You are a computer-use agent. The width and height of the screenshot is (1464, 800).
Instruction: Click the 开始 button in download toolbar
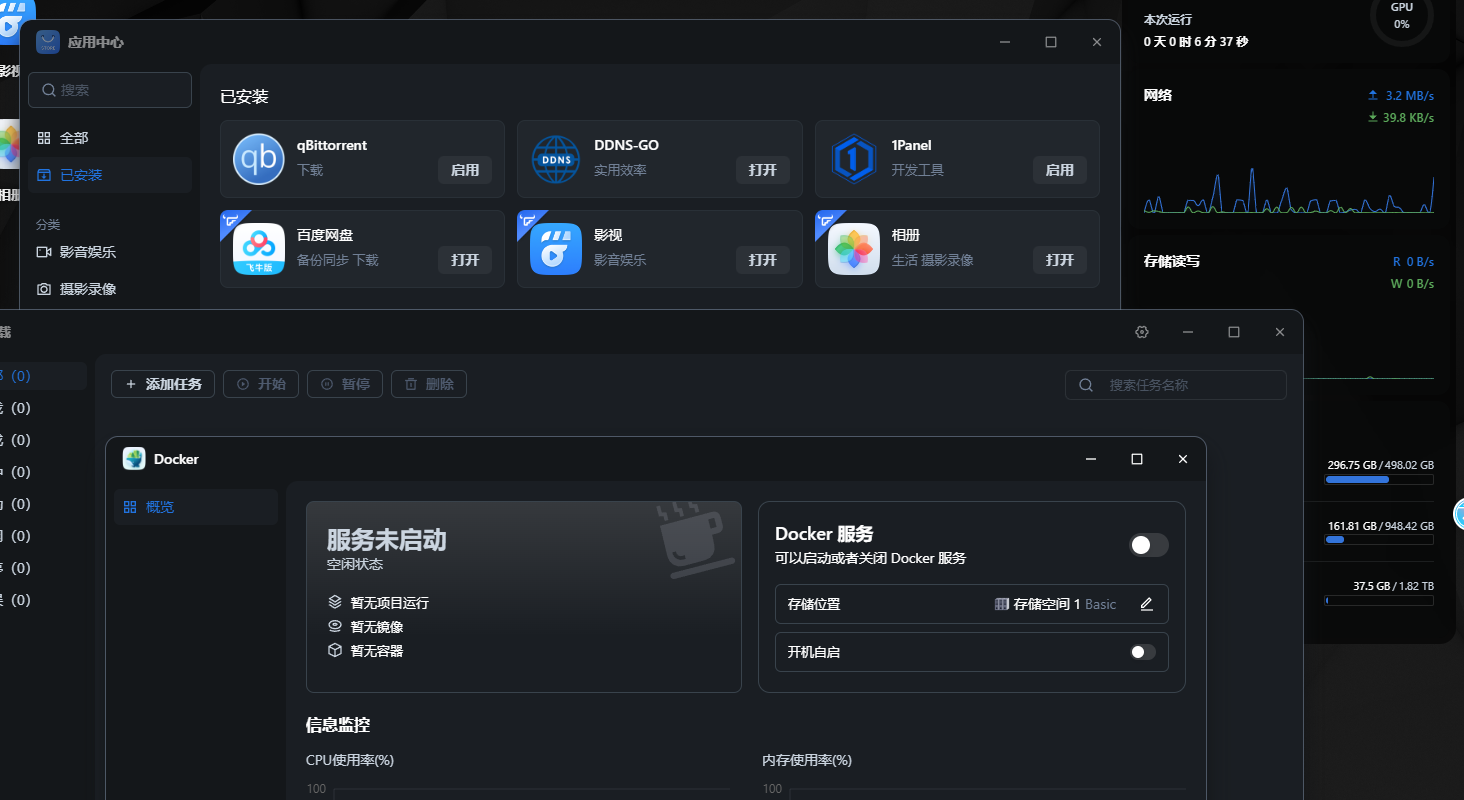coord(261,384)
